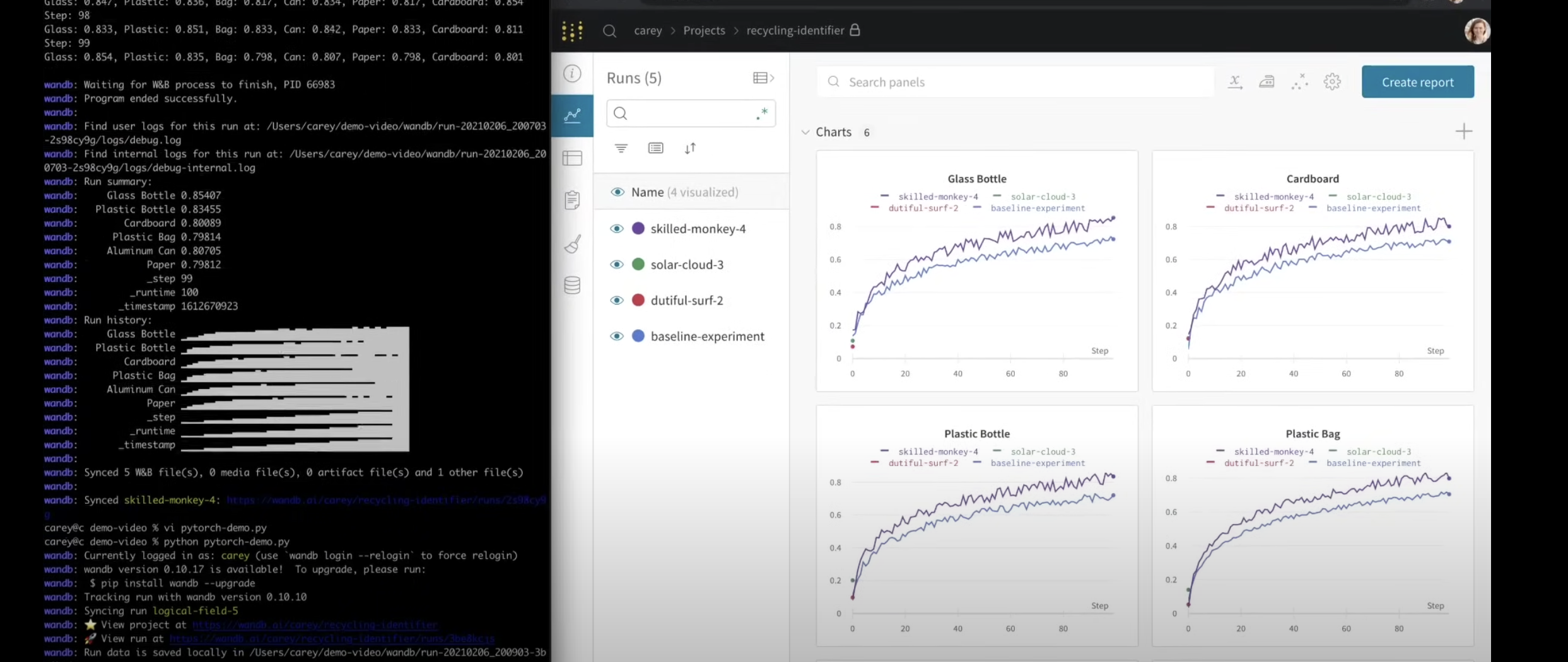Open the artifacts database sidebar icon
Image resolution: width=1568 pixels, height=662 pixels.
(572, 286)
